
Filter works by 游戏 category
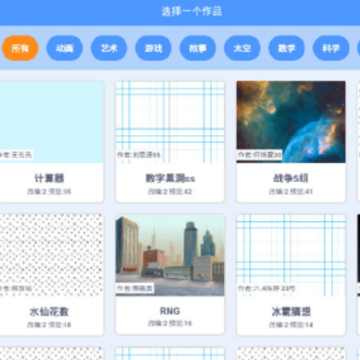153,48
